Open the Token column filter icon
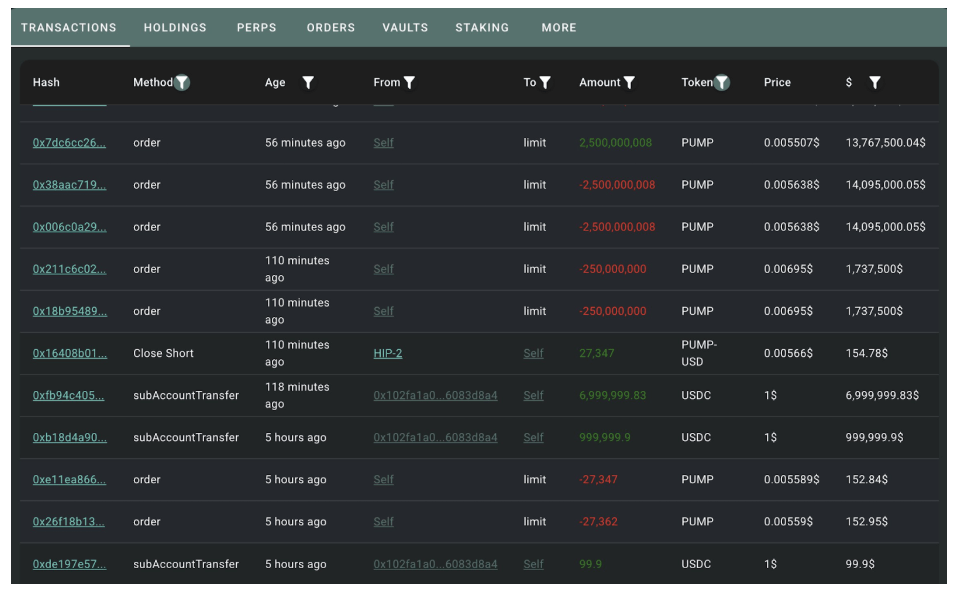954x593 pixels. pos(721,82)
